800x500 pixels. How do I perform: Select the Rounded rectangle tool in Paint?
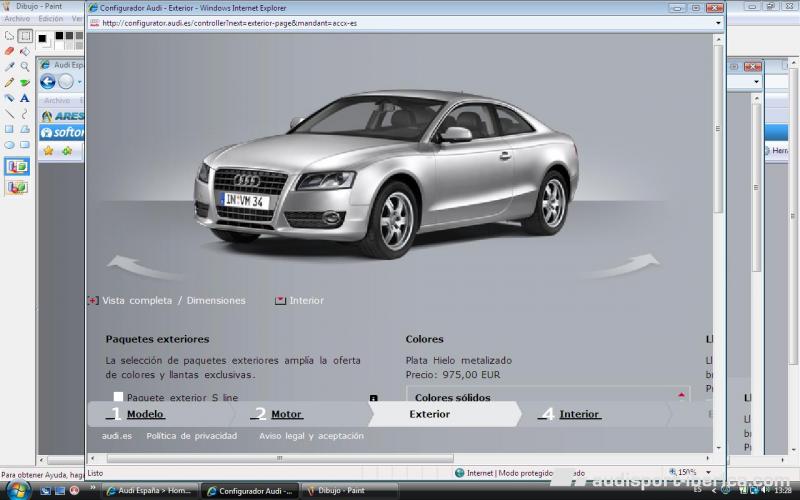(x=25, y=145)
